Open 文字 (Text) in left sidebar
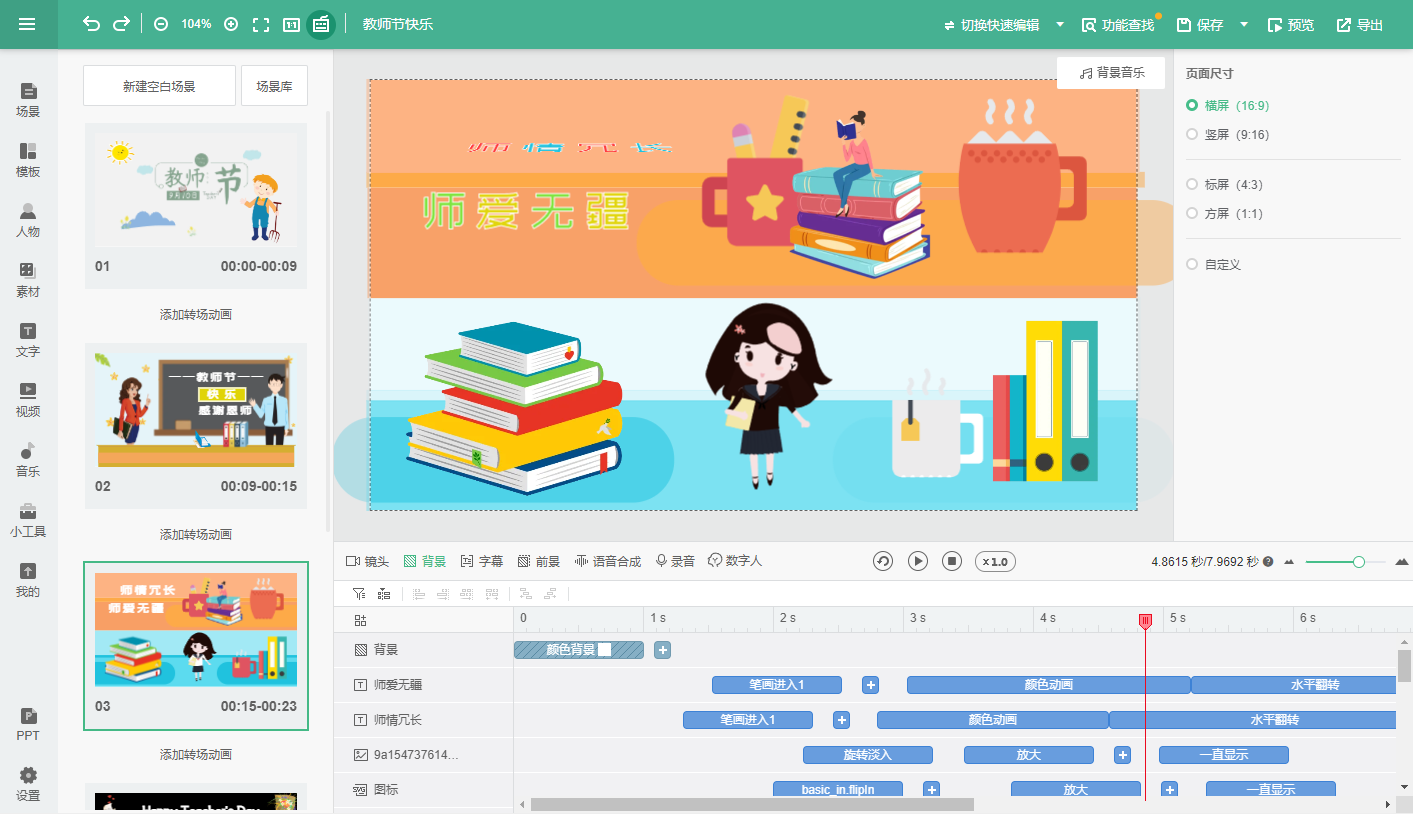1413x814 pixels. (28, 340)
